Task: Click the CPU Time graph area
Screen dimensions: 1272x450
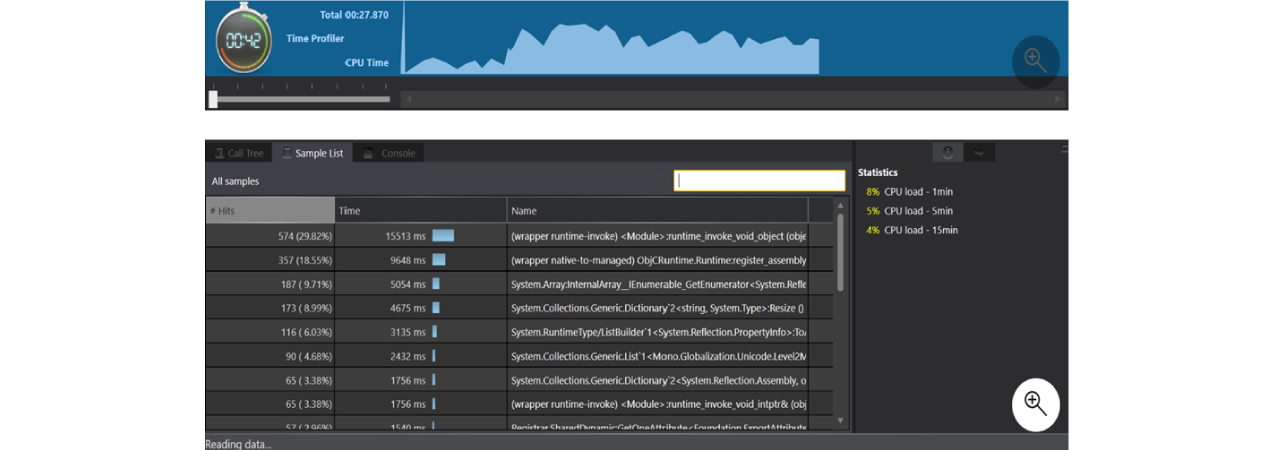Action: 610,39
